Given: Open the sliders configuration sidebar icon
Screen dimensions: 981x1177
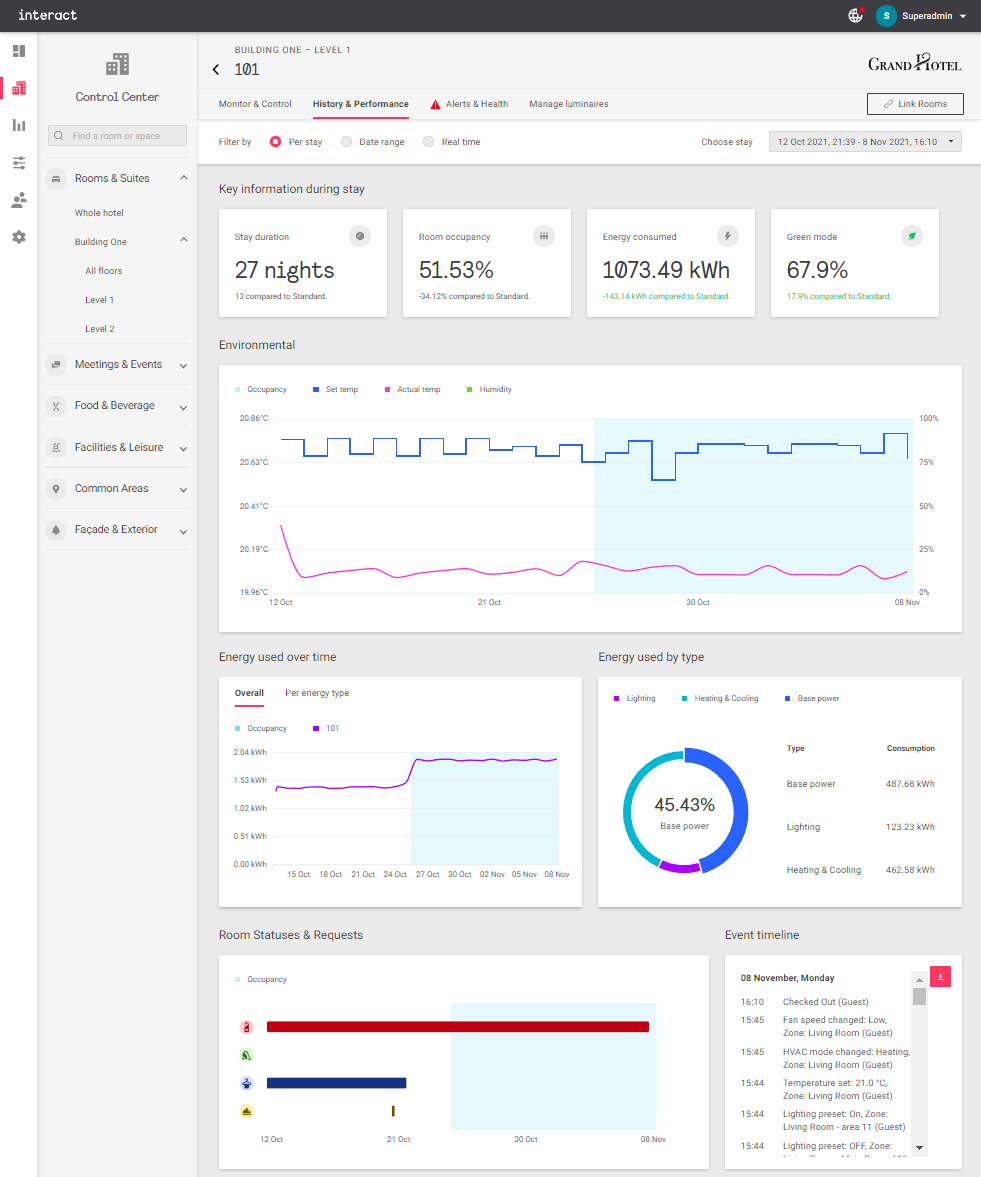Looking at the screenshot, I should pyautogui.click(x=19, y=163).
